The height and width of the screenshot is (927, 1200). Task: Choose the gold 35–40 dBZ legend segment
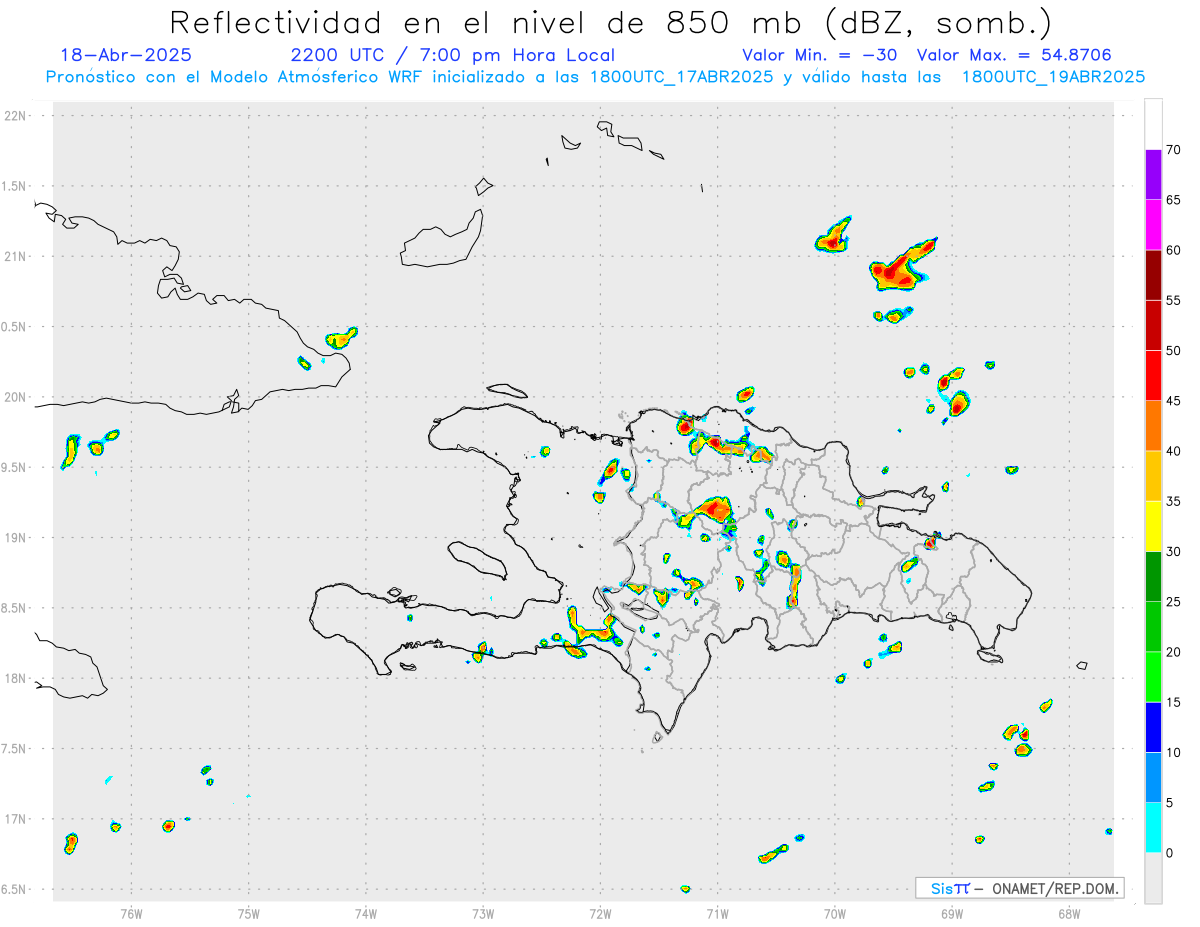point(1153,476)
